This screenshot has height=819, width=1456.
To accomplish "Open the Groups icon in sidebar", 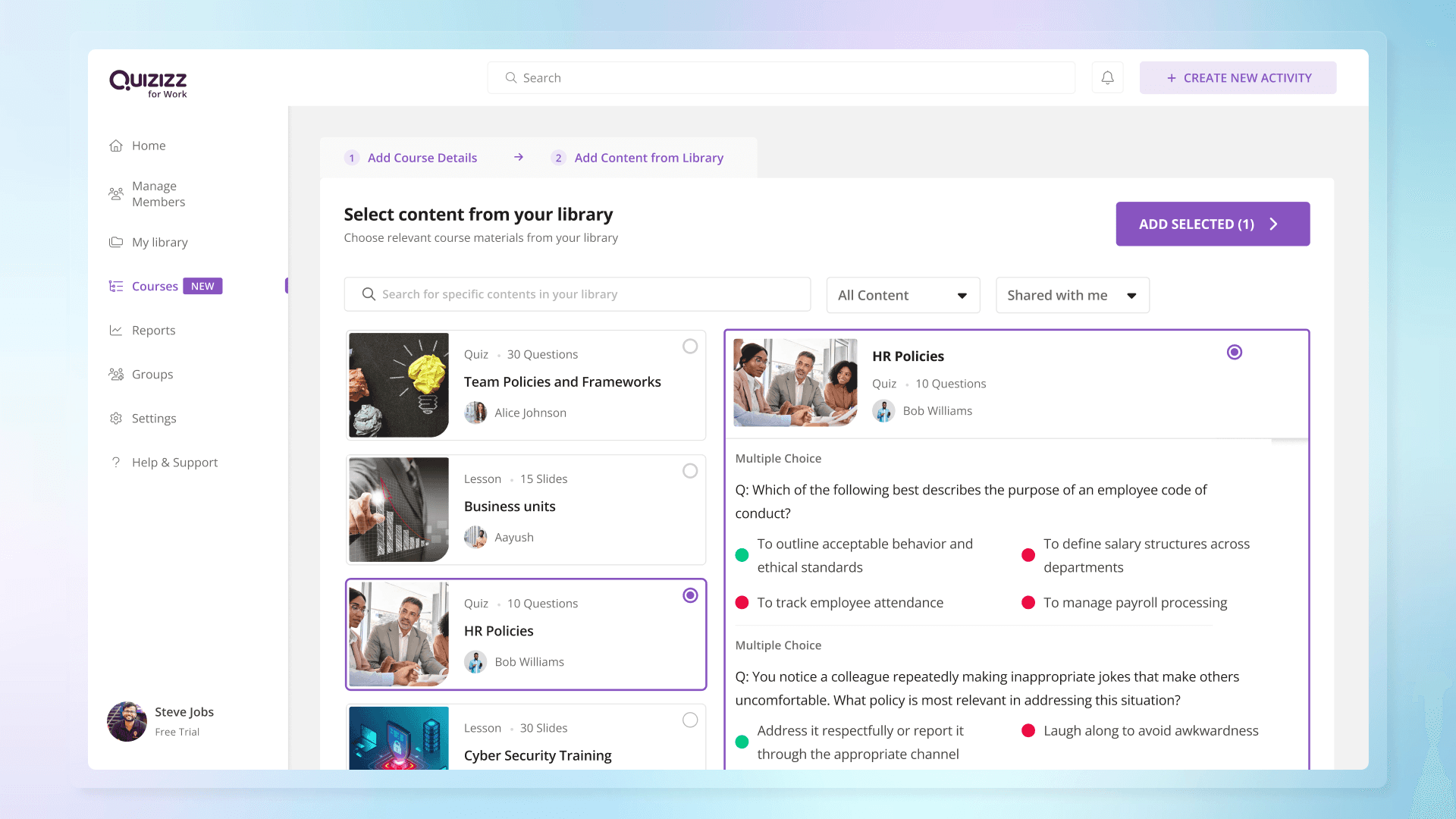I will (116, 375).
